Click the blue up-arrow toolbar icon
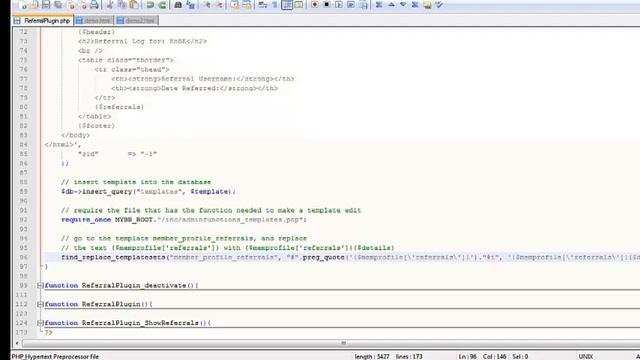The image size is (640, 360). [391, 5]
